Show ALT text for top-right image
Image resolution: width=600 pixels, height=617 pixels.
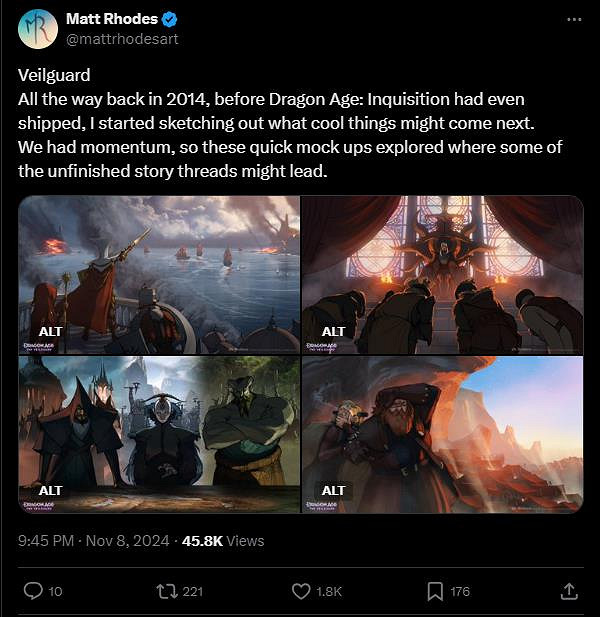click(x=333, y=332)
